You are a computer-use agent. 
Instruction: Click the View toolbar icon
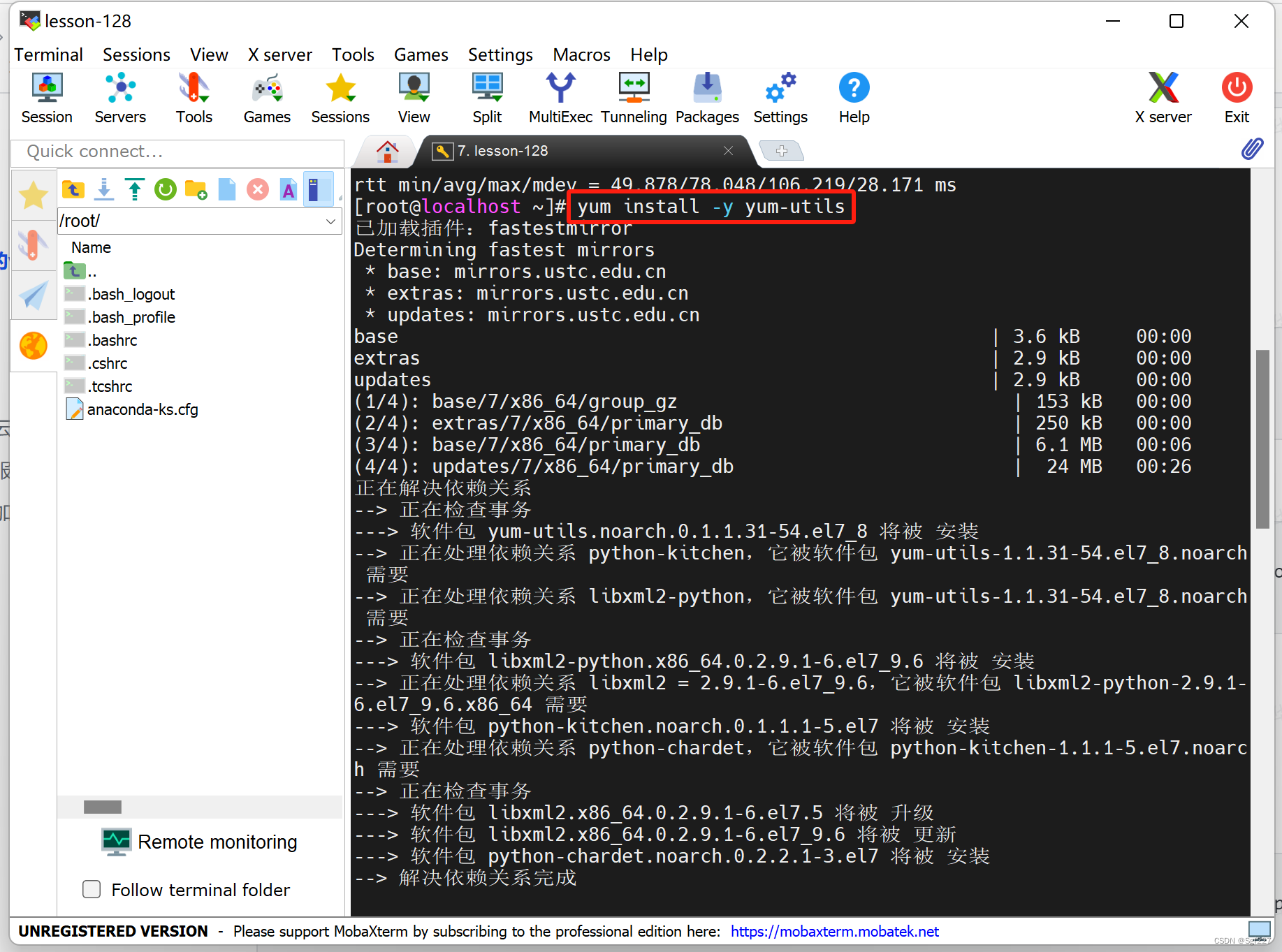pos(414,98)
